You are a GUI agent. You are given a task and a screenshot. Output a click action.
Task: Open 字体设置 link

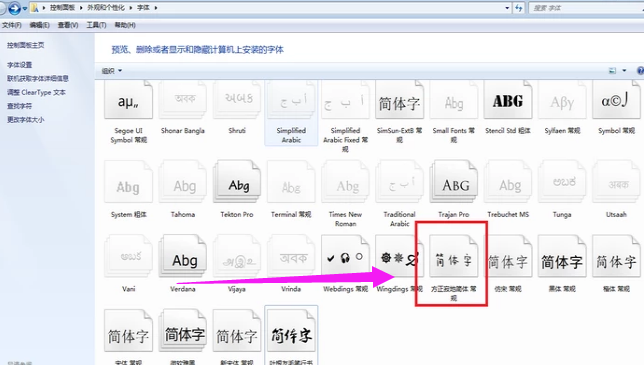(x=19, y=65)
